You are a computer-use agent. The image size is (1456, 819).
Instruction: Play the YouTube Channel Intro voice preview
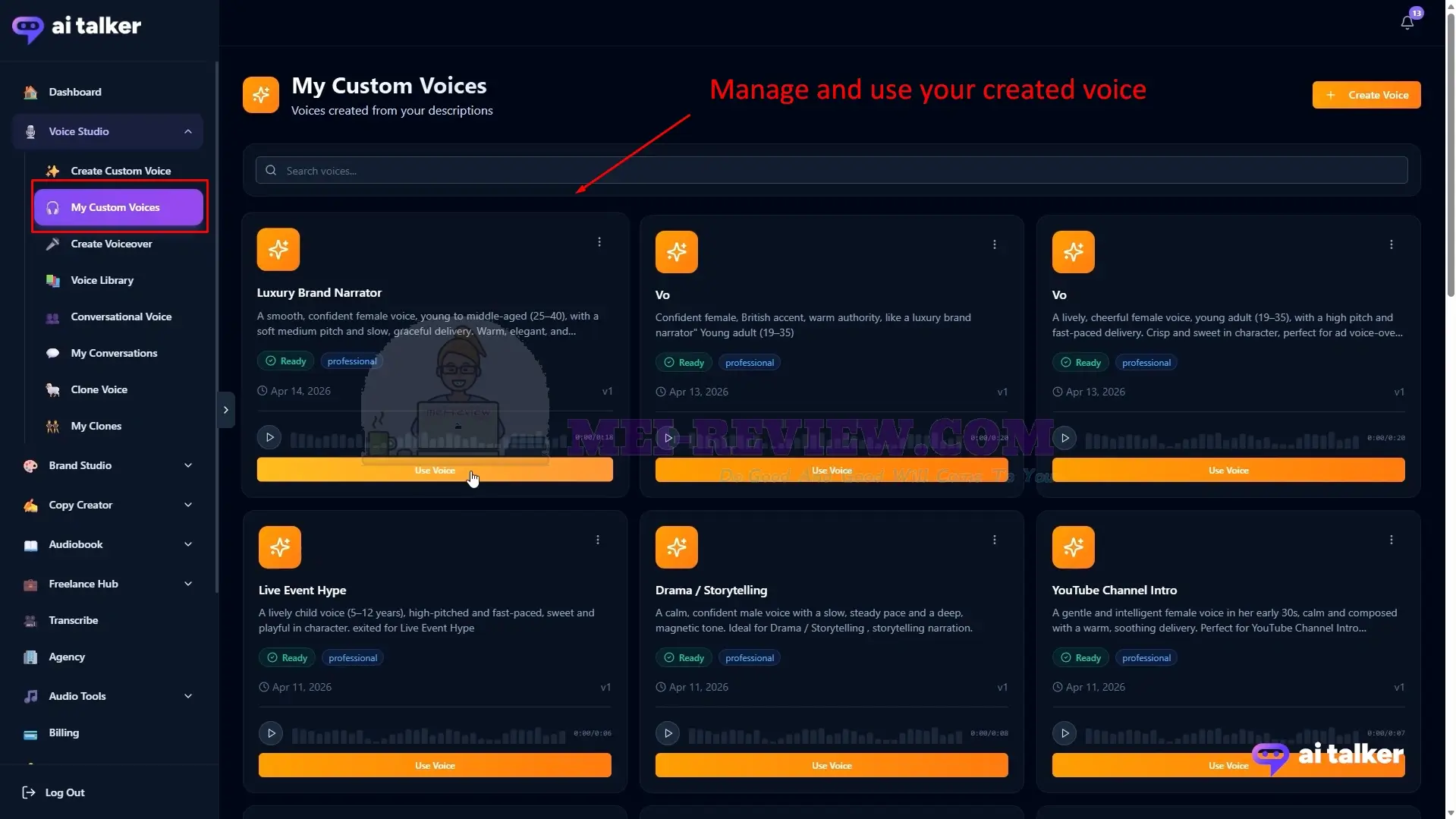pos(1064,733)
